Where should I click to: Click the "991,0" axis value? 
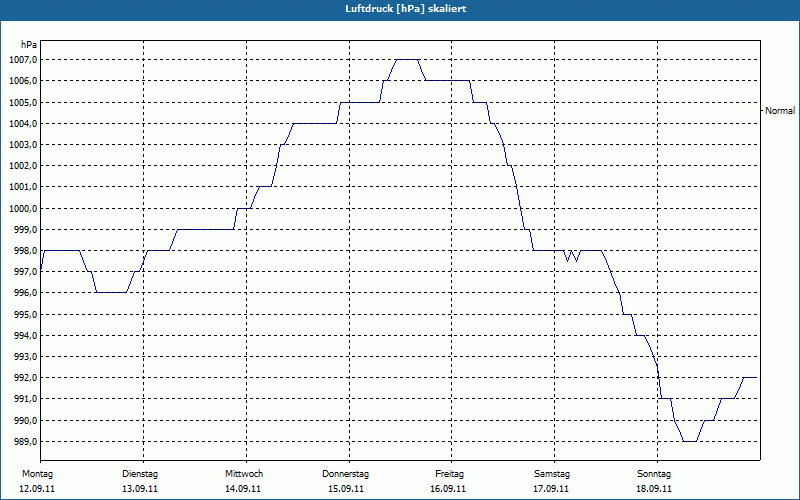25,399
